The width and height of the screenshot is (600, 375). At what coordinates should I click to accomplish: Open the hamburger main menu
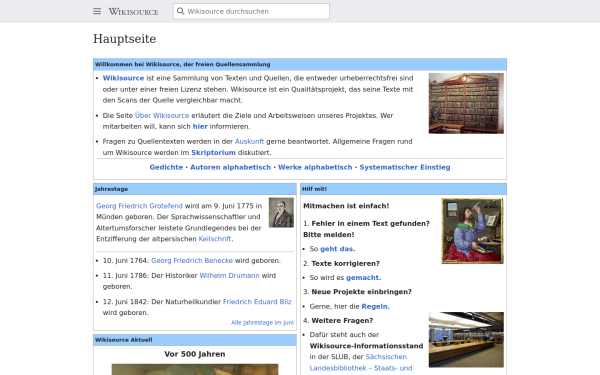[x=97, y=11]
